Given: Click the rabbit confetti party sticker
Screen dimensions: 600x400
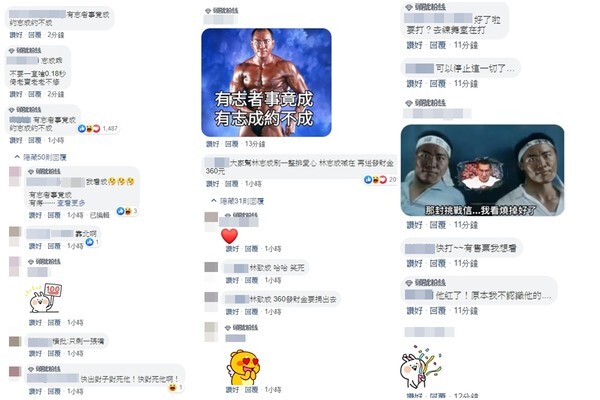Looking at the screenshot, I should click(x=421, y=366).
